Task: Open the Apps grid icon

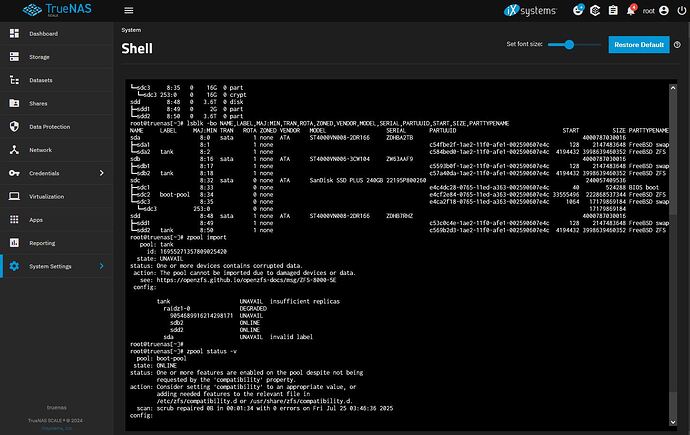Action: tap(13, 219)
